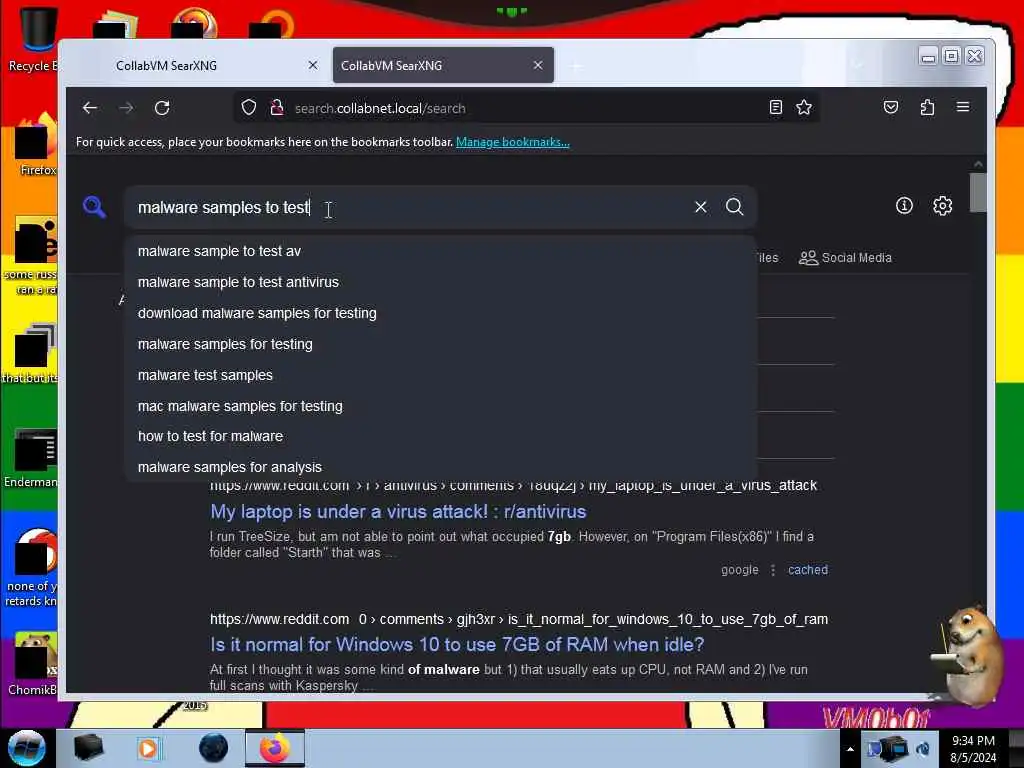1024x768 pixels.
Task: Select the active CollabVM SearXNG tab
Action: [x=443, y=65]
